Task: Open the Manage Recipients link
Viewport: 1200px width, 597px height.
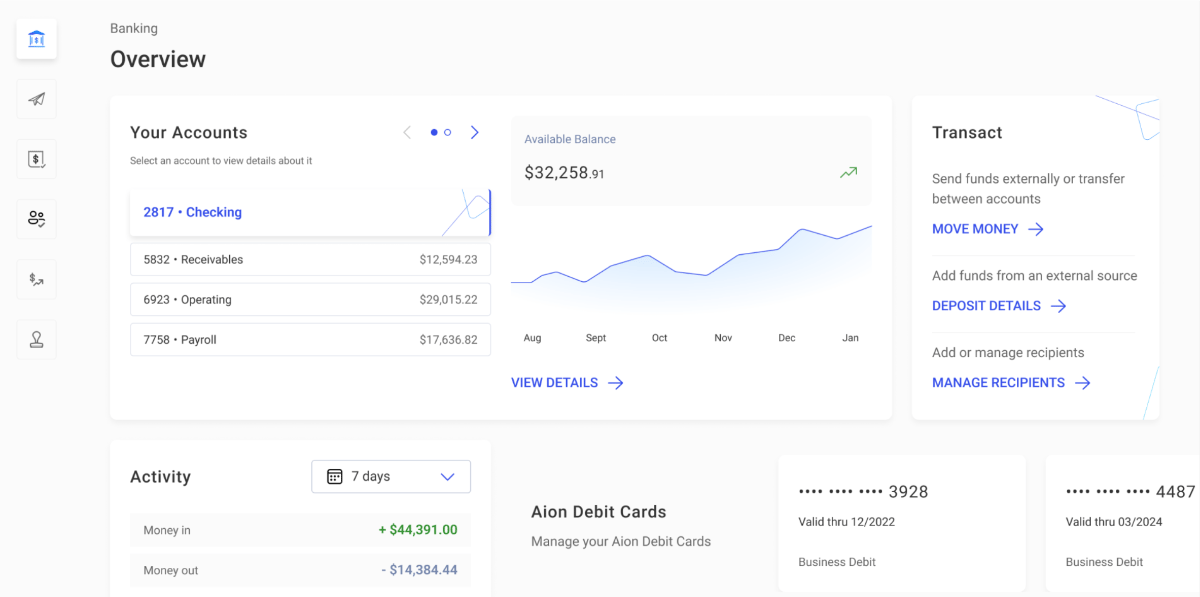Action: click(1011, 382)
